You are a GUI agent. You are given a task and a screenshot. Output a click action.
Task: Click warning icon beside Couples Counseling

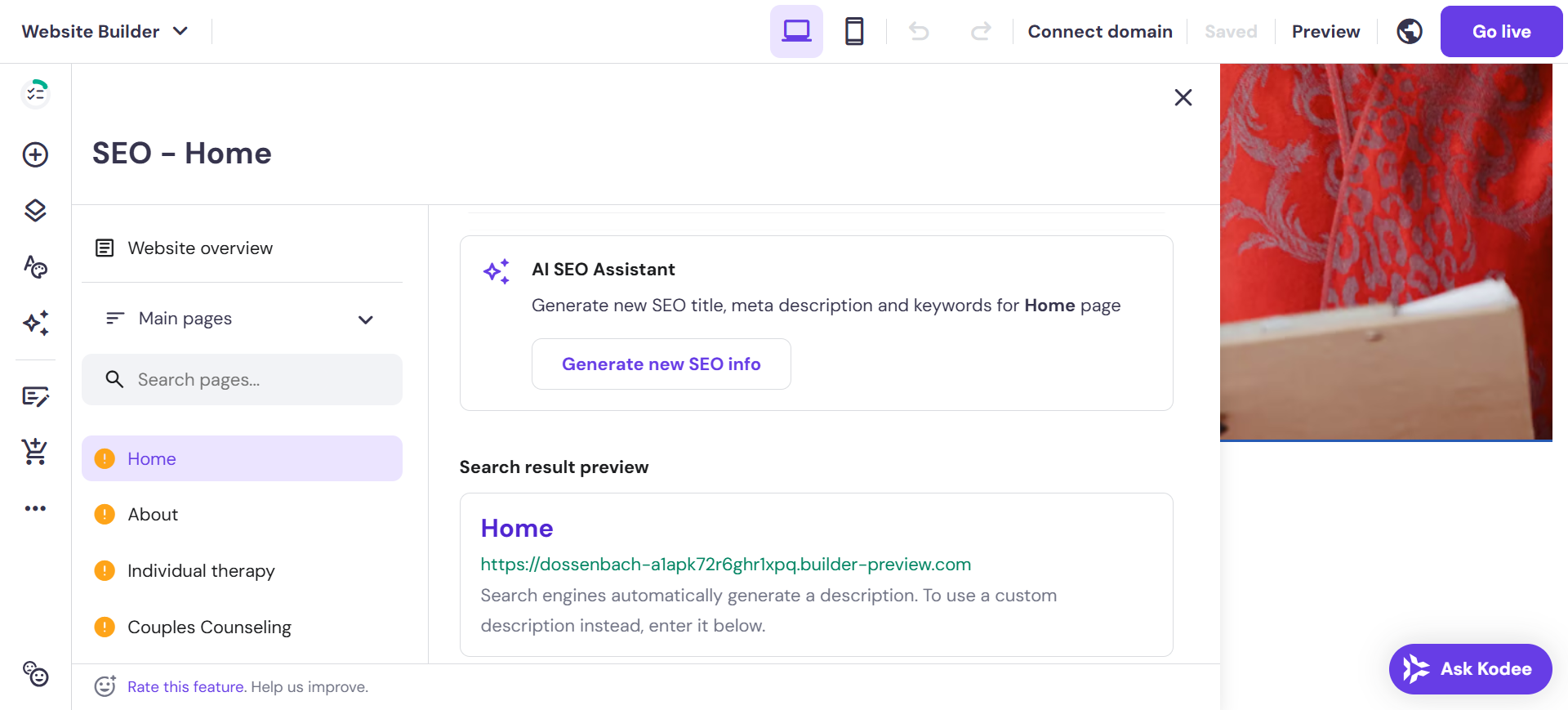(x=105, y=627)
